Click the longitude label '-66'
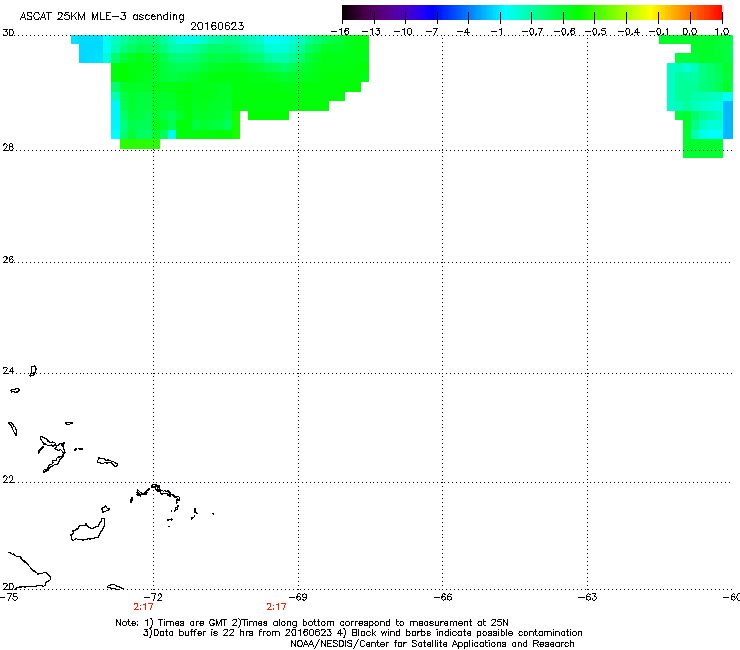Image resolution: width=740 pixels, height=650 pixels. pos(443,597)
